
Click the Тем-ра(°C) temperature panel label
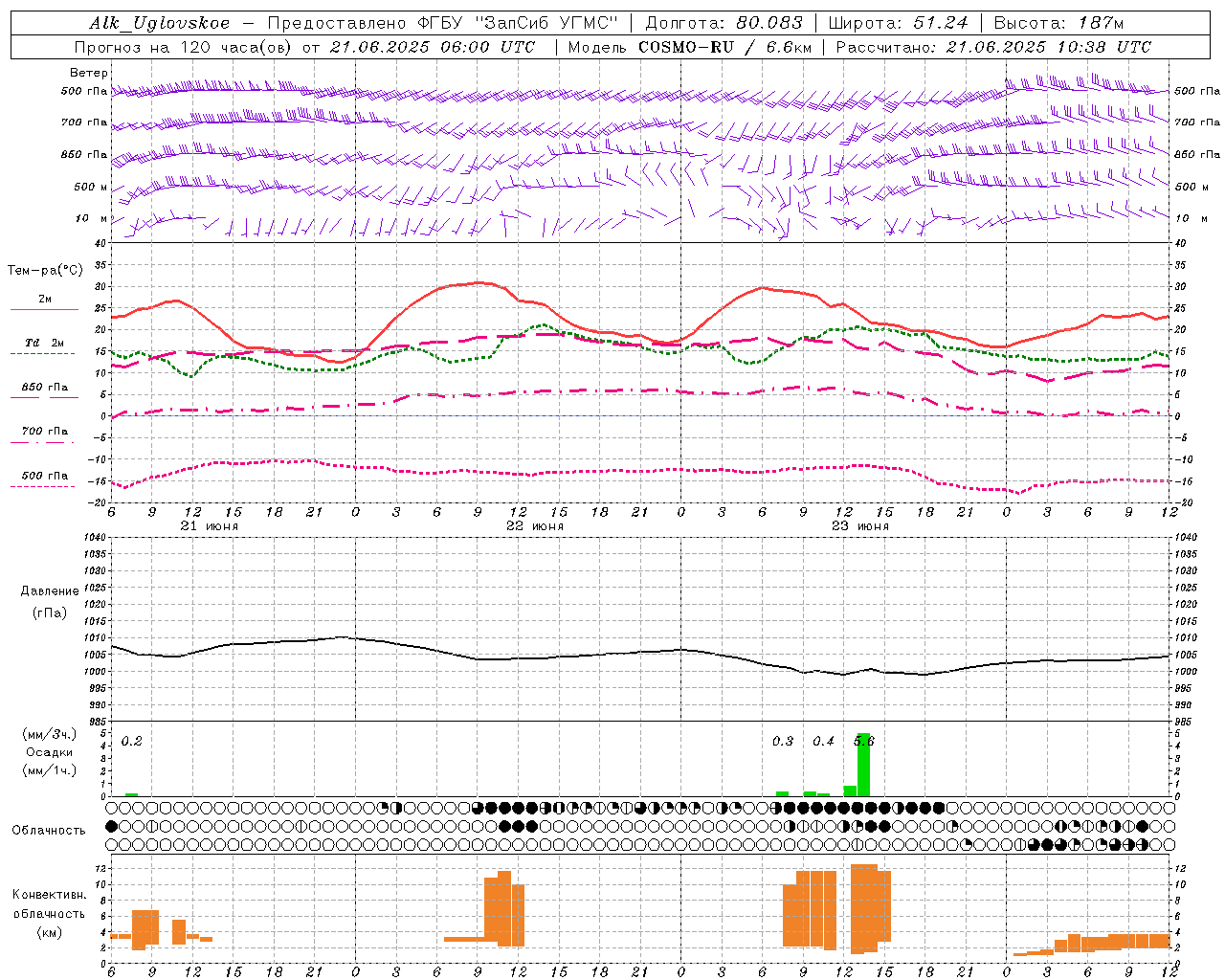coord(45,271)
